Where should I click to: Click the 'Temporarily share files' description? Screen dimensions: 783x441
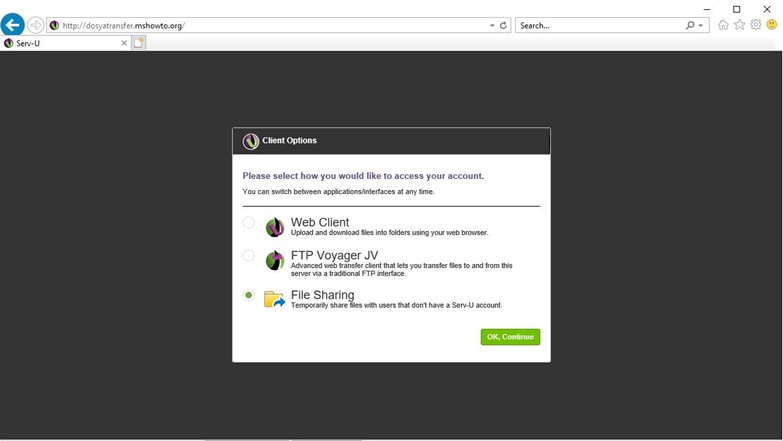(x=396, y=305)
